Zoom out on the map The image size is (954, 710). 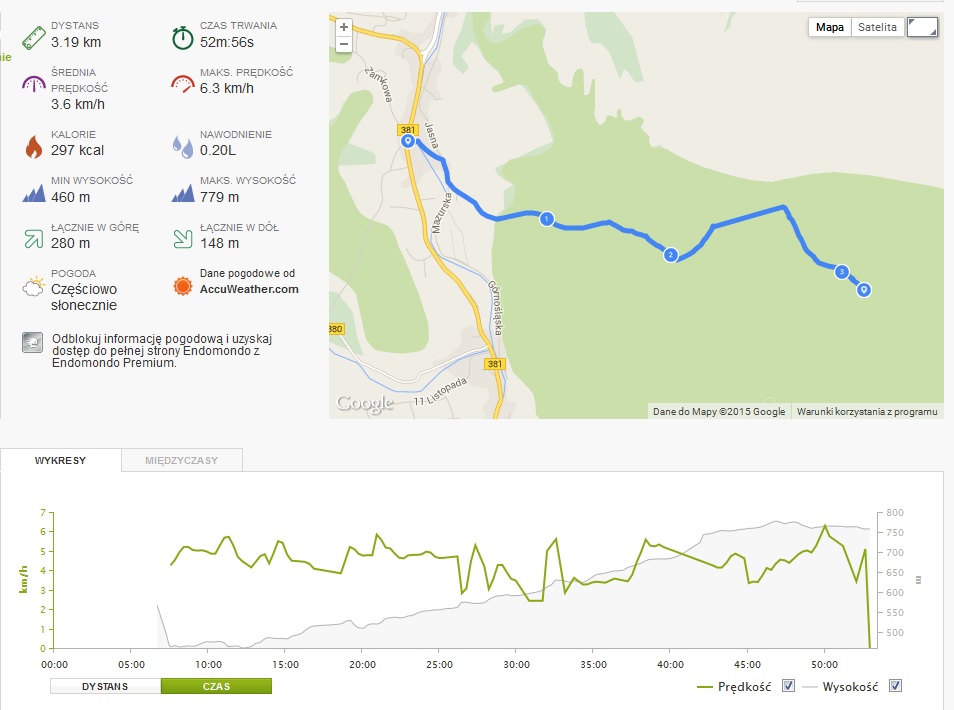pos(344,44)
